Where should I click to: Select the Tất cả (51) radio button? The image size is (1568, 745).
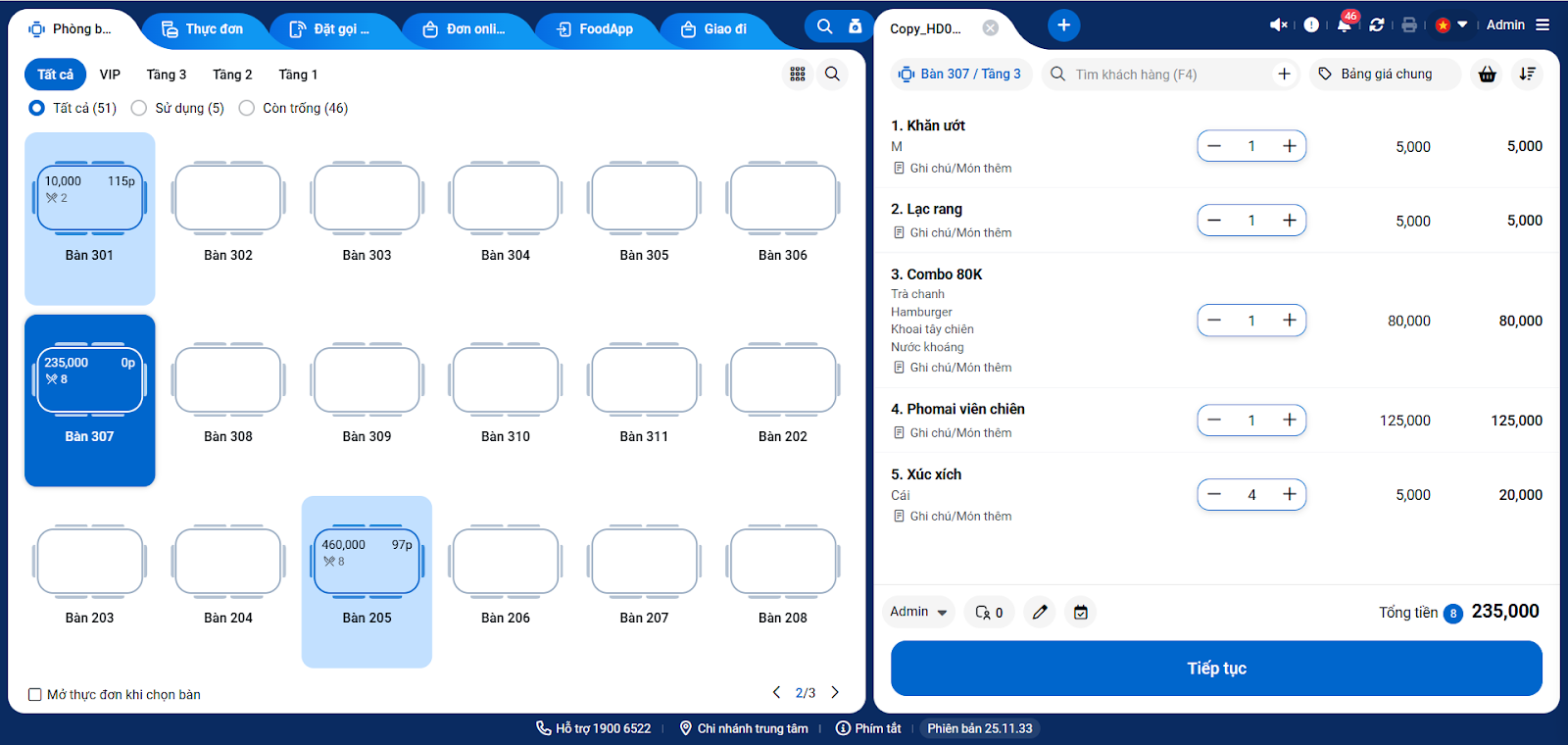37,108
